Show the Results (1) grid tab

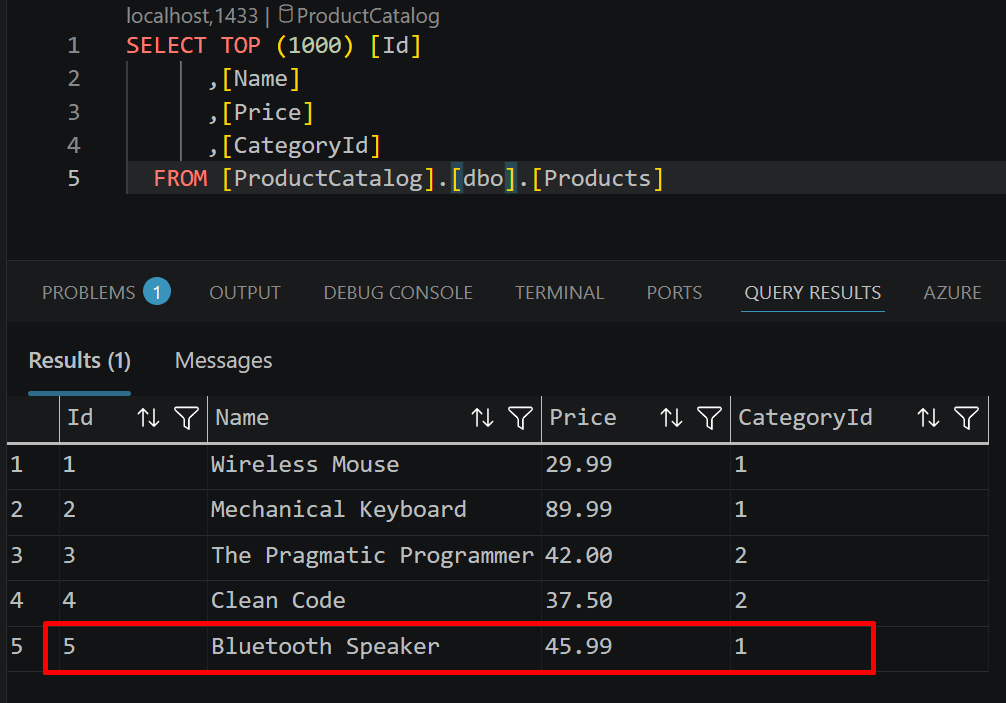[x=80, y=360]
